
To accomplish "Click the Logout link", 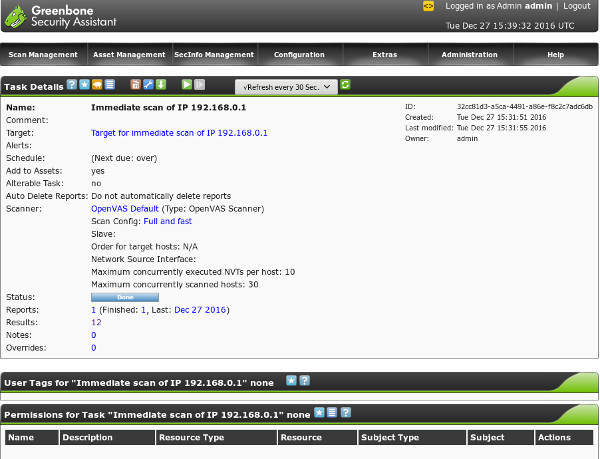I will tap(576, 6).
